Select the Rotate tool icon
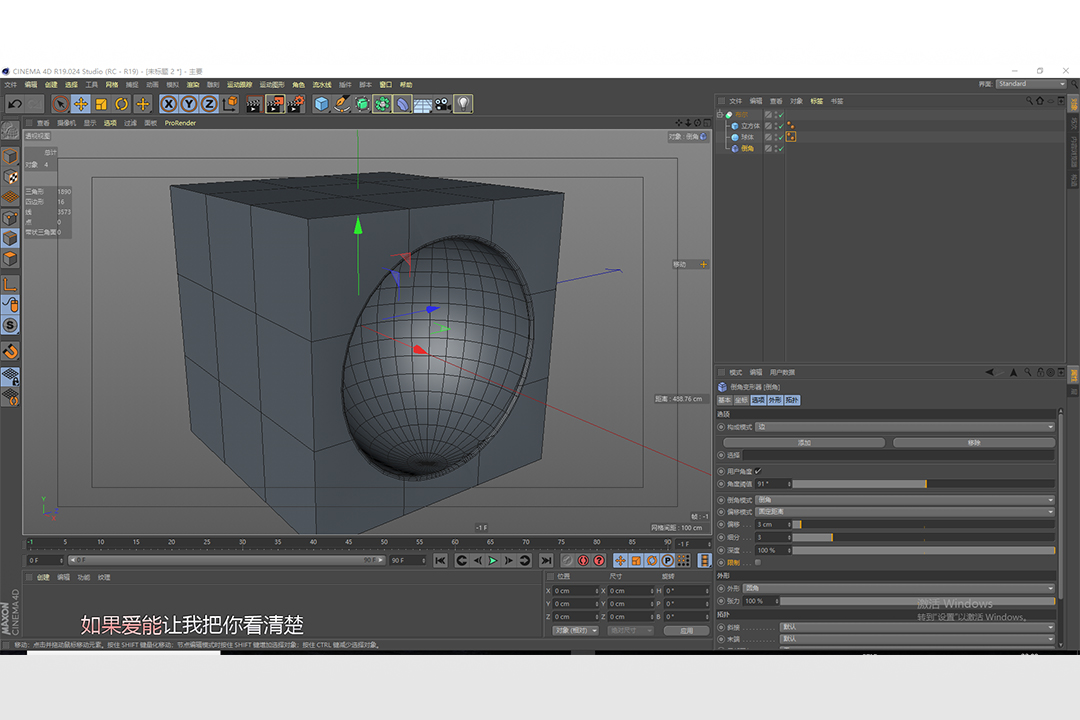 [122, 104]
